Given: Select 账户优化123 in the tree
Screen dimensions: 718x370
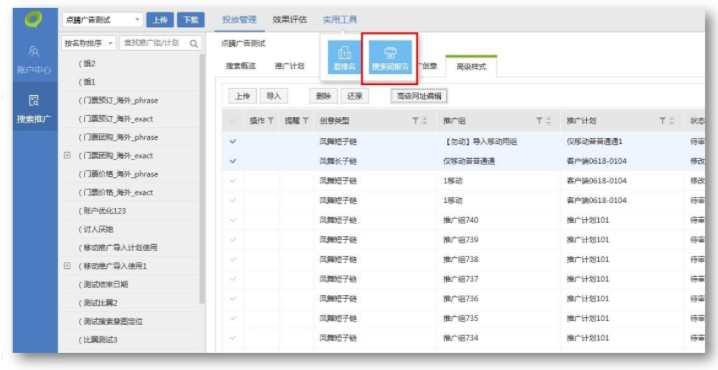Looking at the screenshot, I should click(x=102, y=211).
